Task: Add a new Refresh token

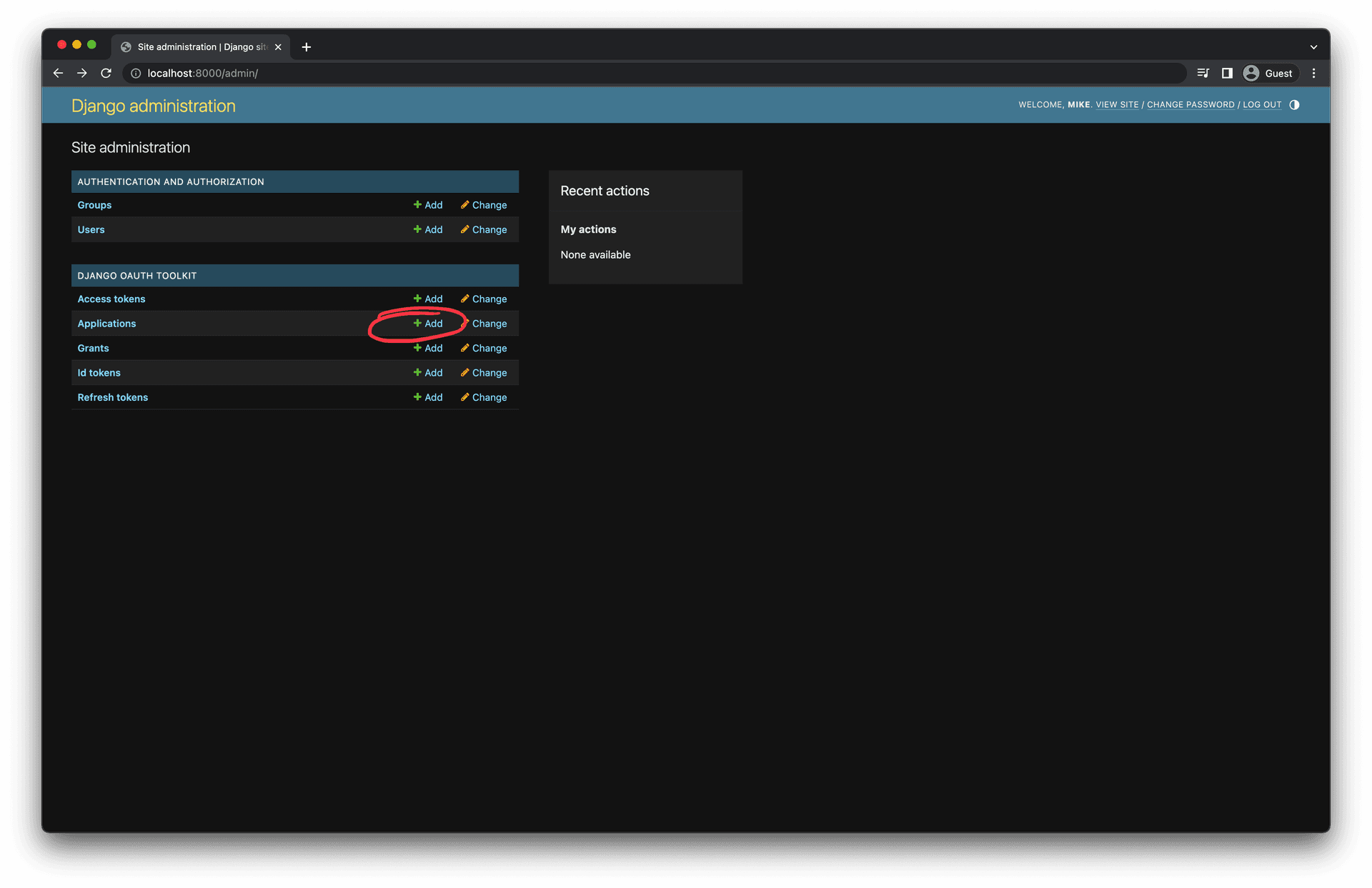Action: pos(428,397)
